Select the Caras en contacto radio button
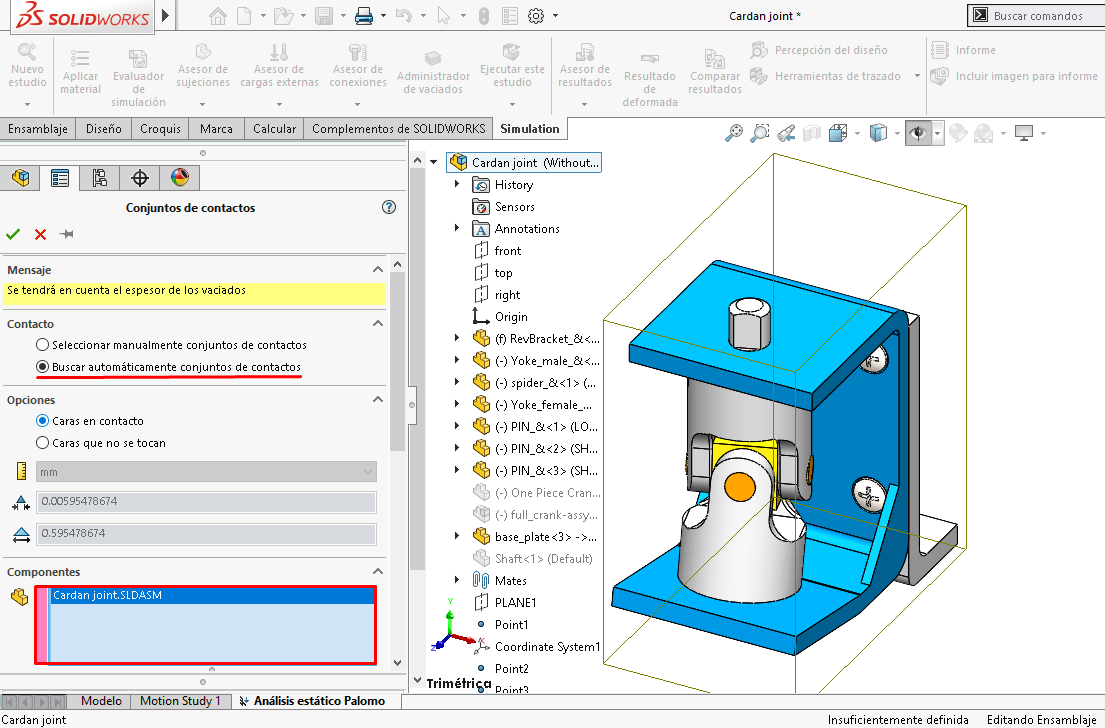The image size is (1105, 728). click(43, 421)
